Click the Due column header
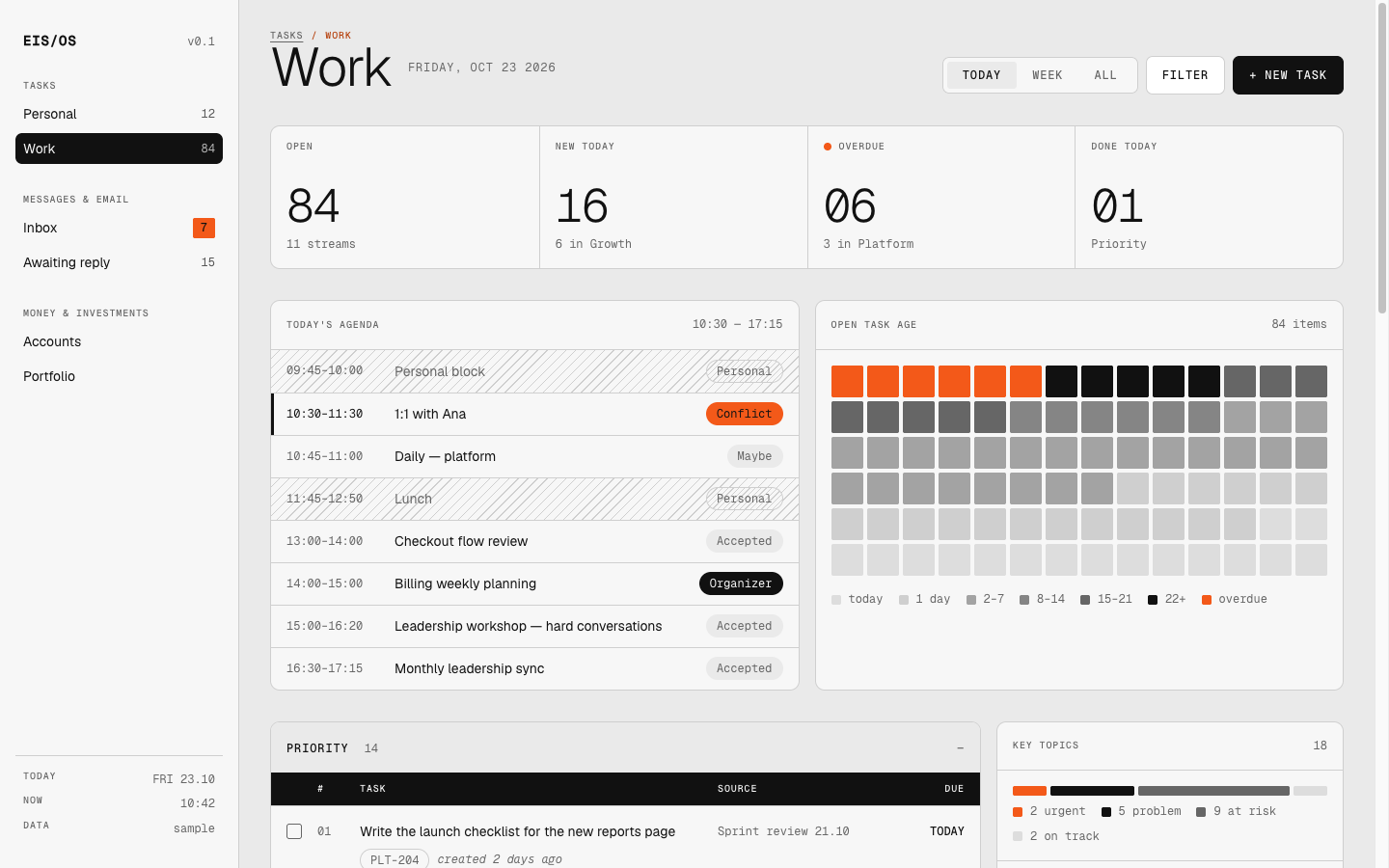Screen dimensions: 1389x868 (x=954, y=789)
